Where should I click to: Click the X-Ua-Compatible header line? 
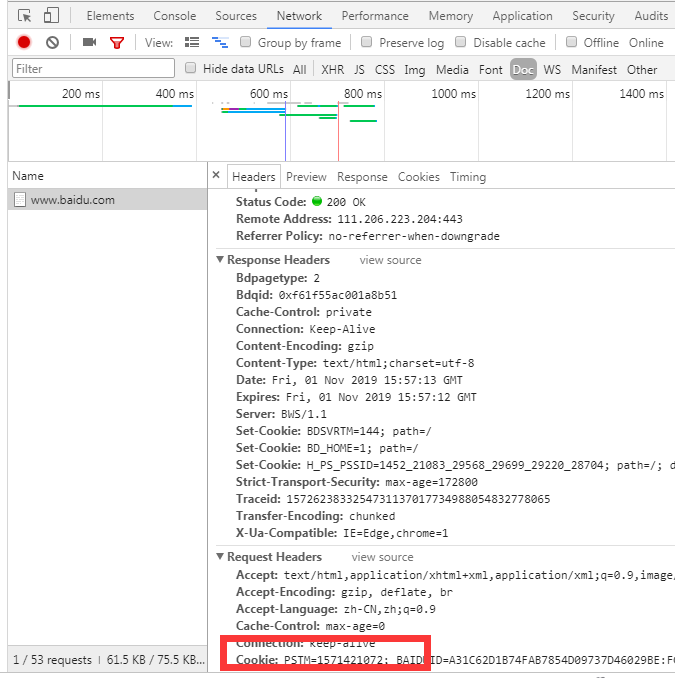click(342, 533)
